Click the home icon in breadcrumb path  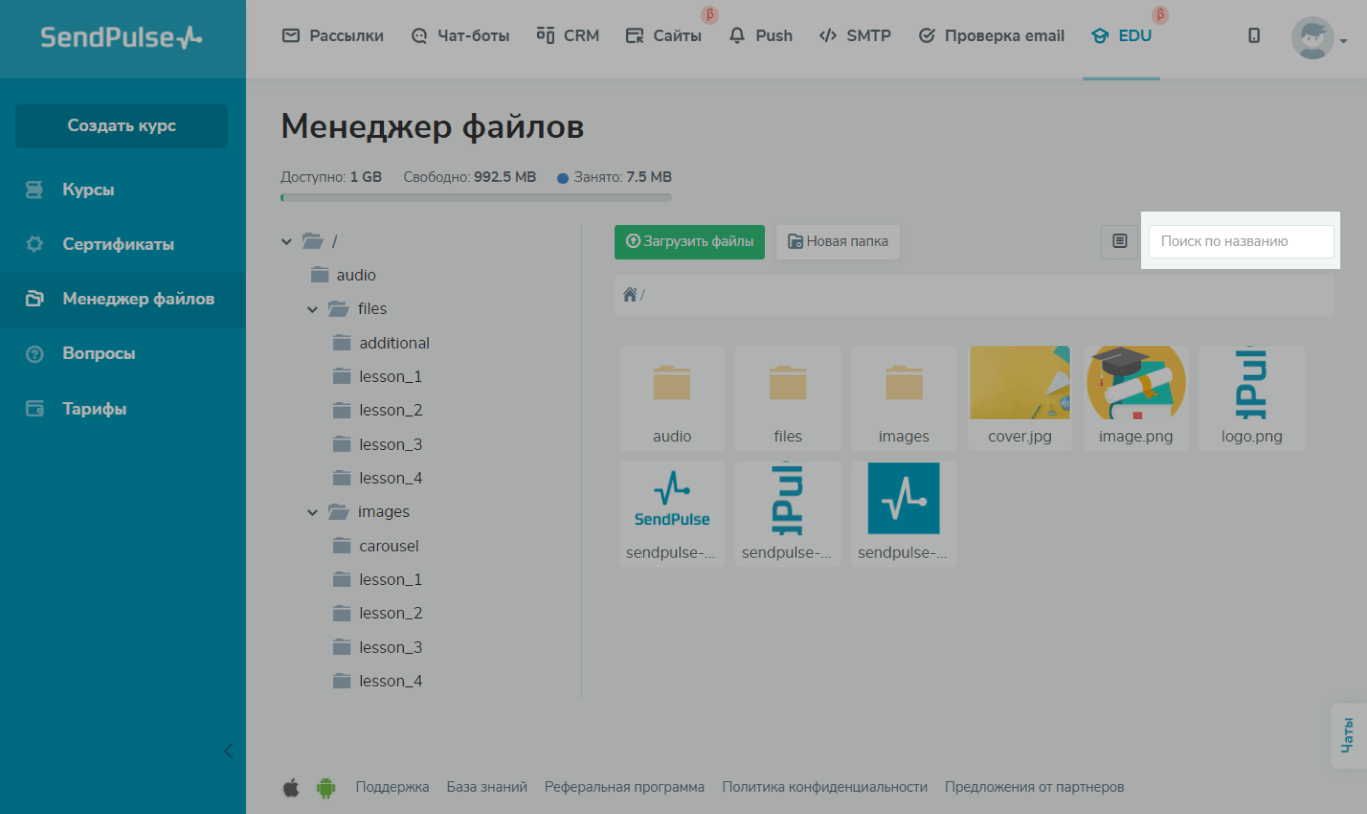(x=630, y=295)
